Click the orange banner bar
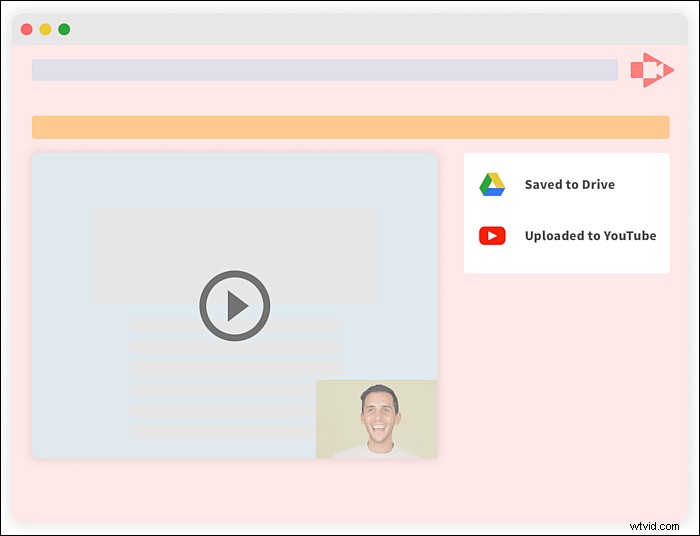The width and height of the screenshot is (700, 536). click(x=350, y=127)
